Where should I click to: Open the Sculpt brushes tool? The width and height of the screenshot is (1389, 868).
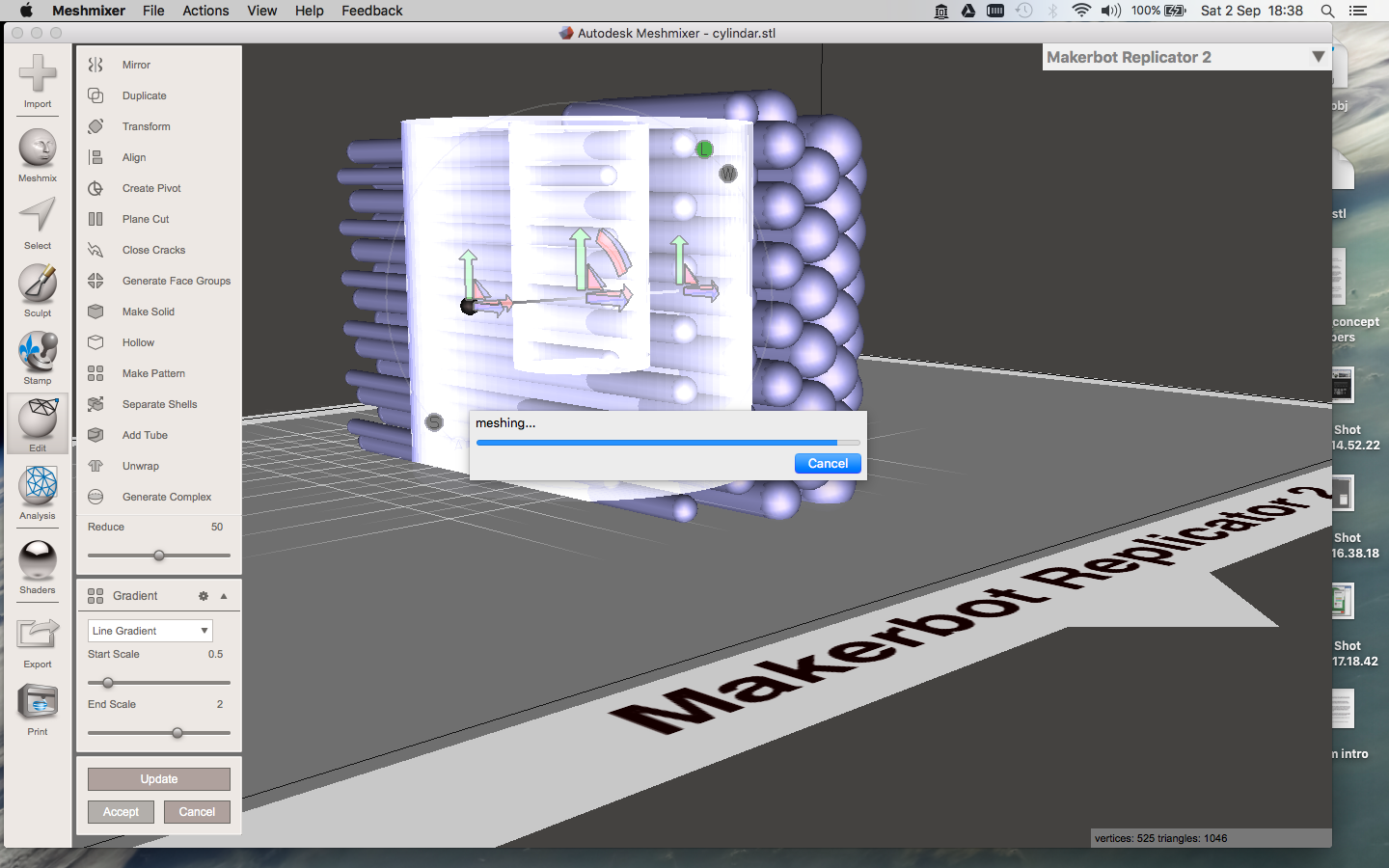tap(38, 290)
